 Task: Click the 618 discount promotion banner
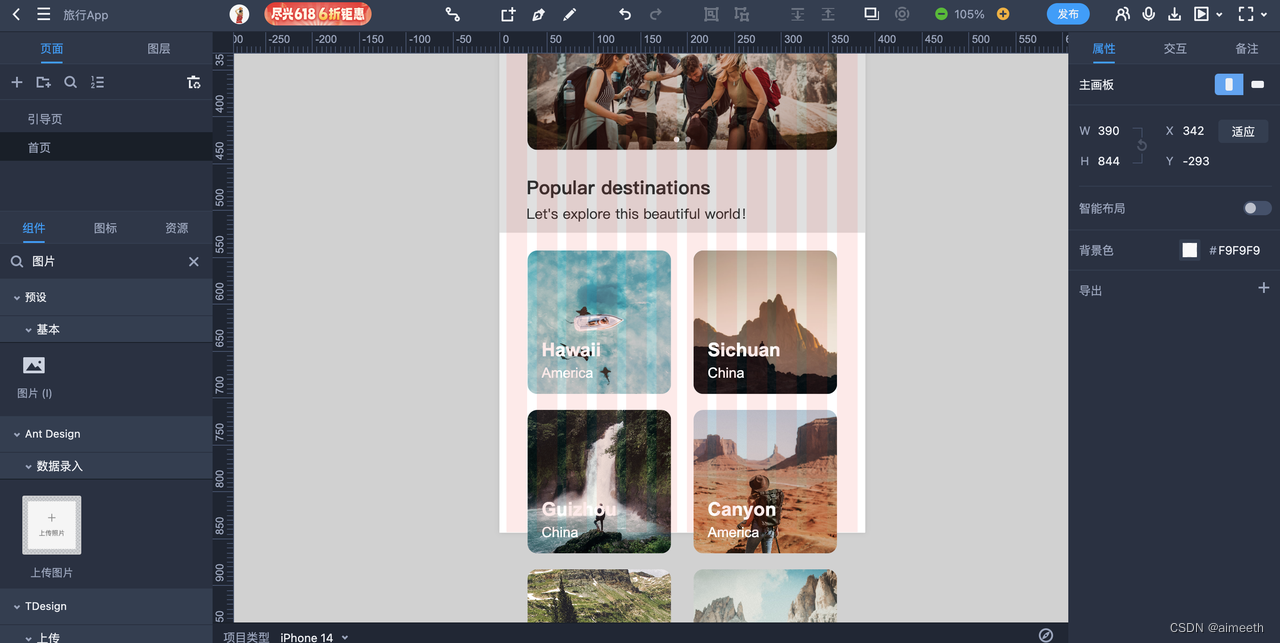click(x=318, y=14)
